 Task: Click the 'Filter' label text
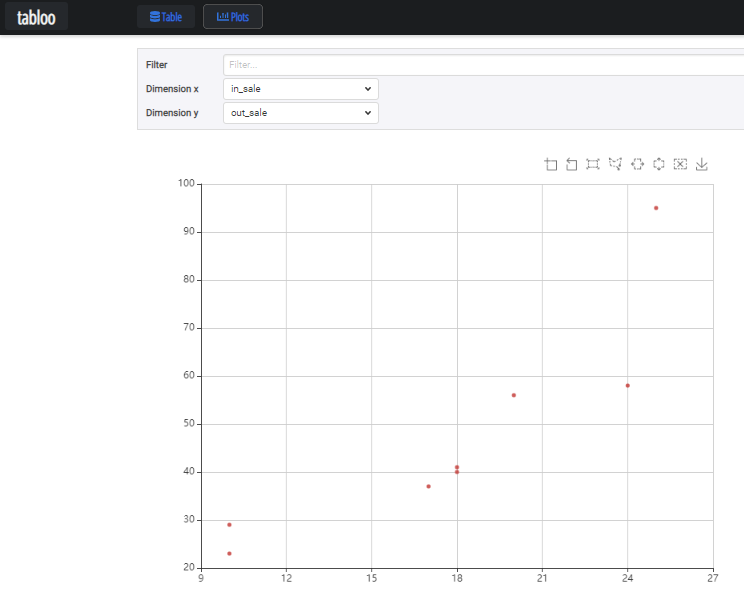157,65
